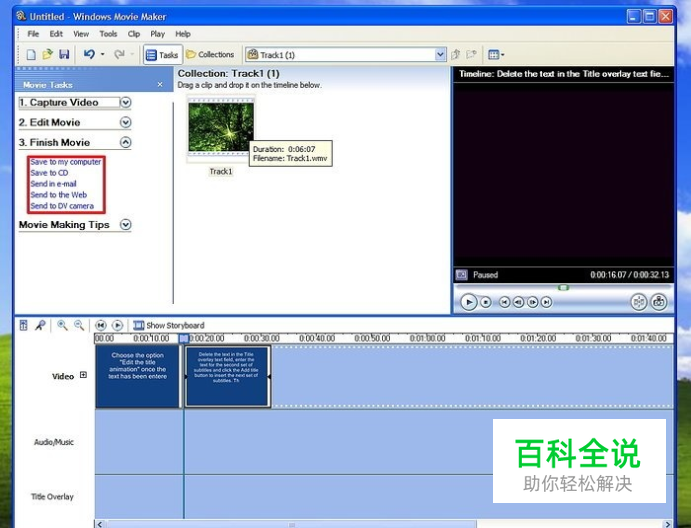The width and height of the screenshot is (691, 528).
Task: Toggle the Collections pane button
Action: 210,55
